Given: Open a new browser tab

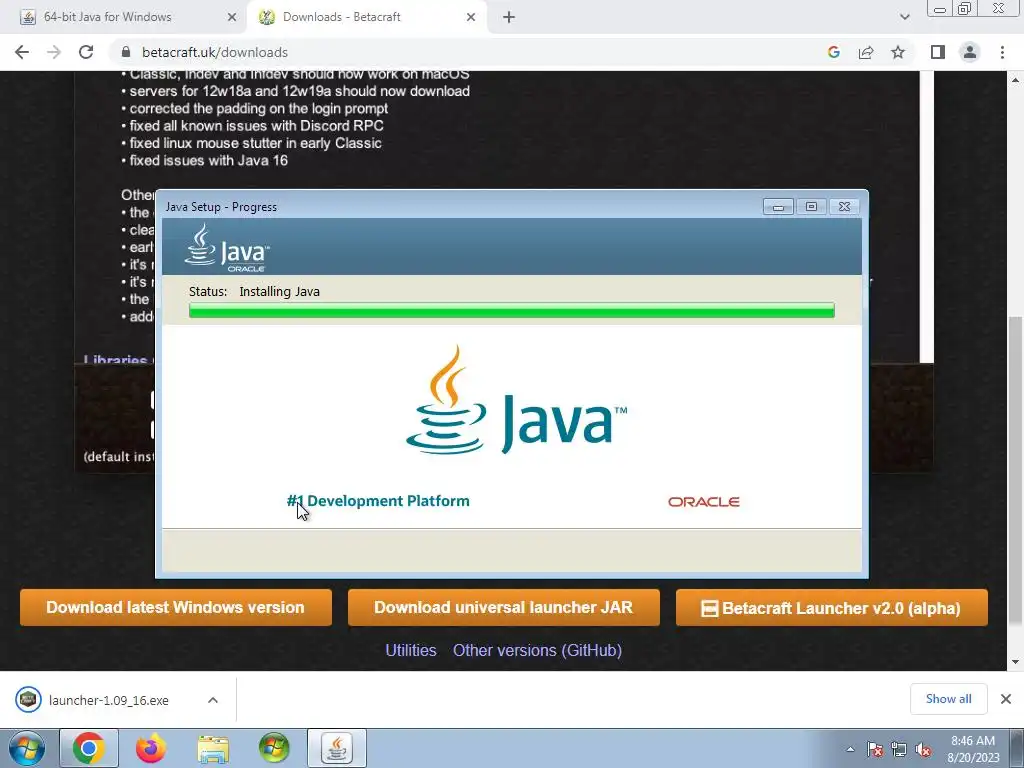Looking at the screenshot, I should (x=509, y=18).
